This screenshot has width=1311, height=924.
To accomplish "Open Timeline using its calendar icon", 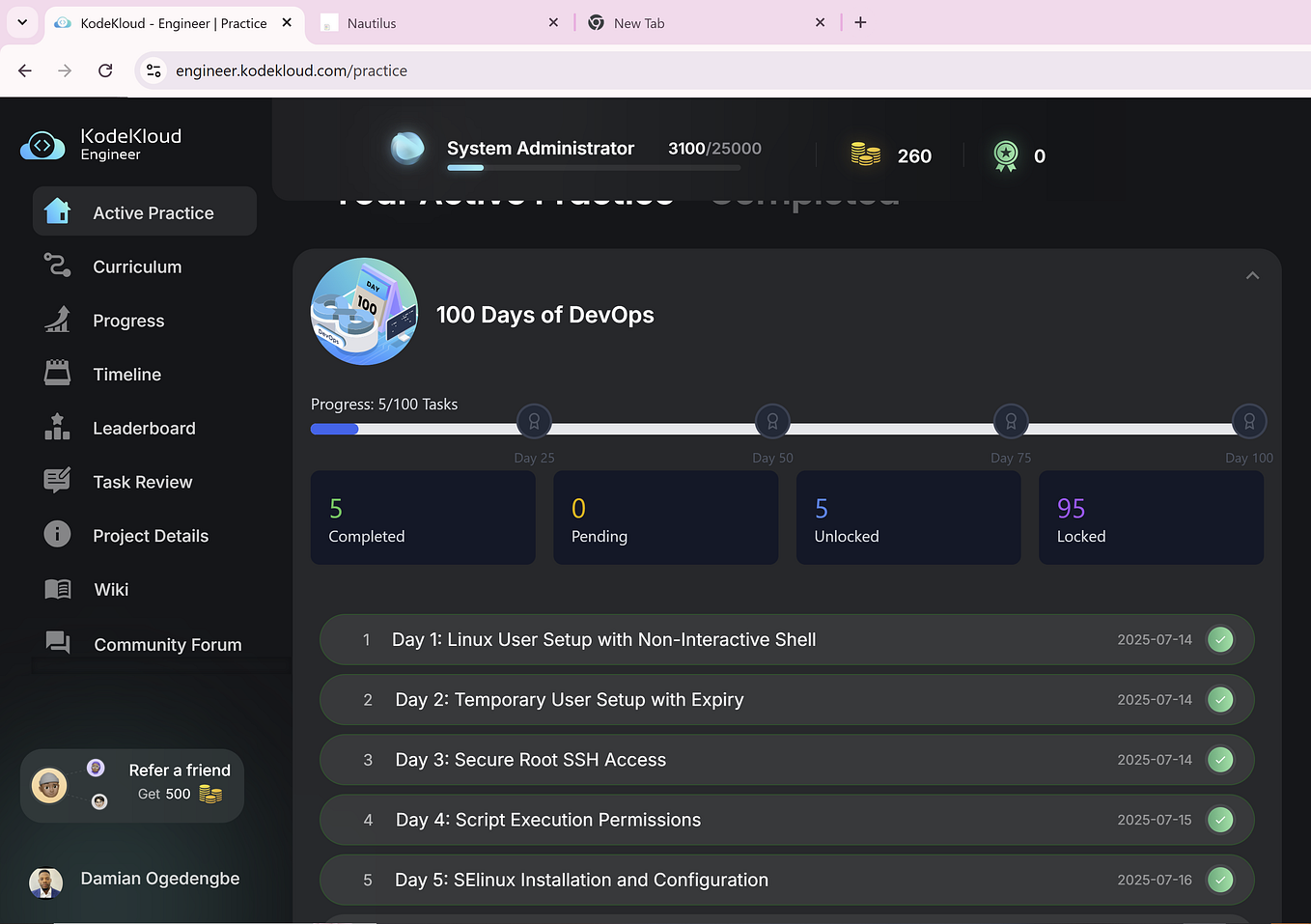I will pyautogui.click(x=56, y=374).
